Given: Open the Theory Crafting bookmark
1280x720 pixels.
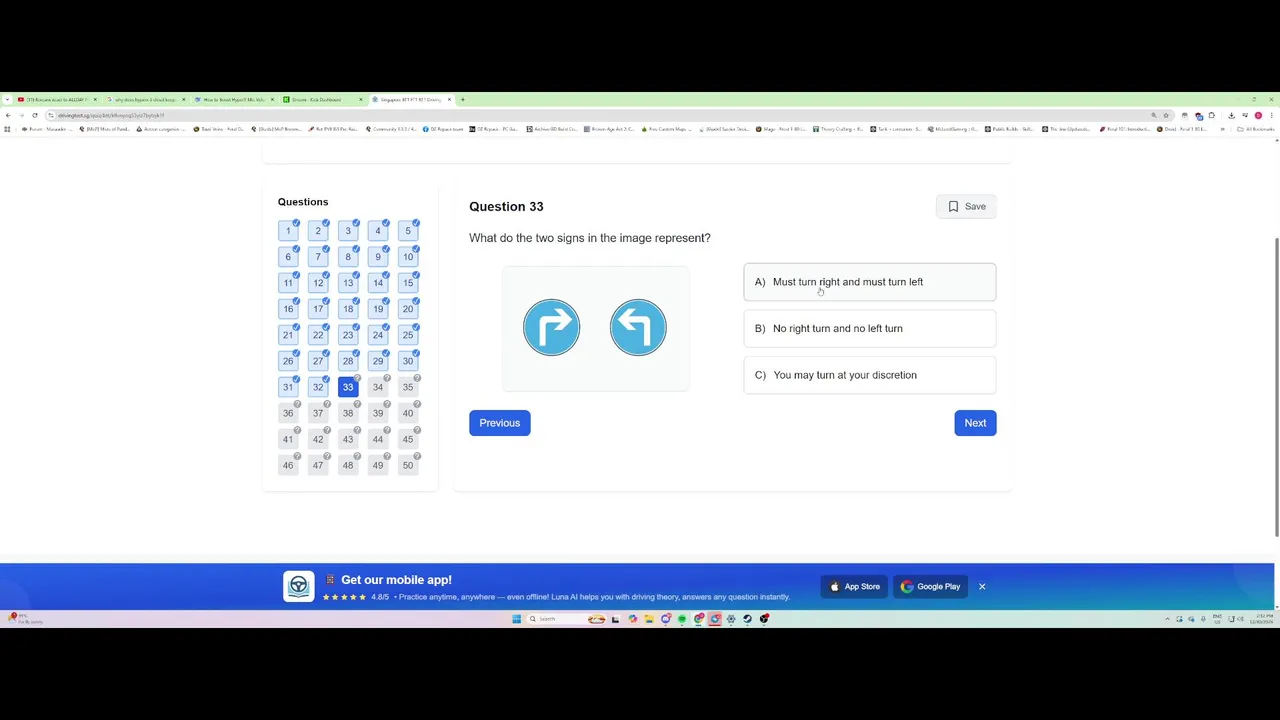Looking at the screenshot, I should pyautogui.click(x=838, y=129).
